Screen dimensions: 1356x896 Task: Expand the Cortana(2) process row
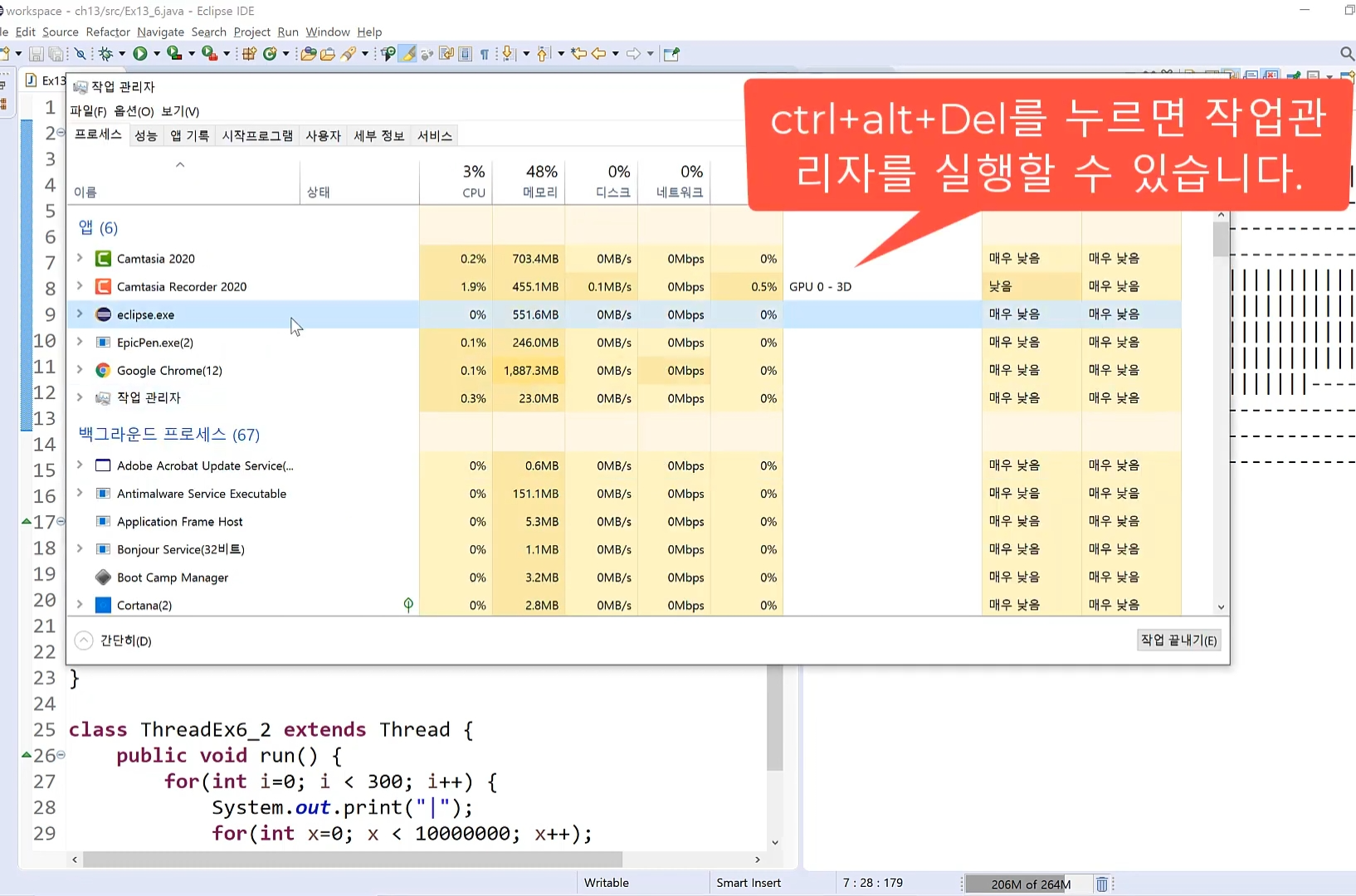coord(80,604)
